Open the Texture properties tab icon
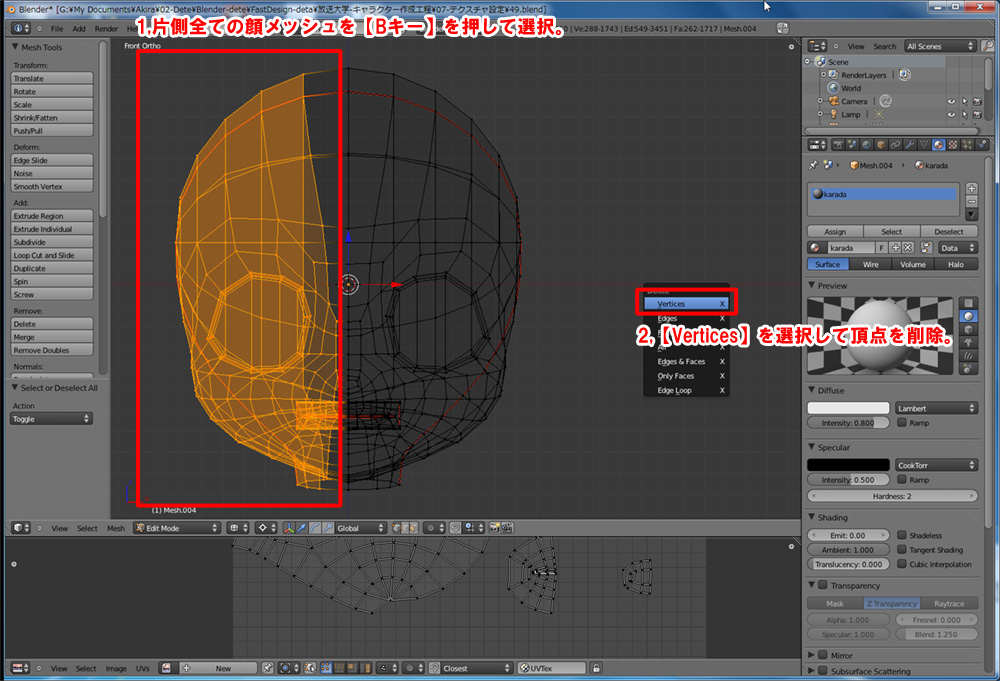This screenshot has width=1000, height=681. point(953,145)
